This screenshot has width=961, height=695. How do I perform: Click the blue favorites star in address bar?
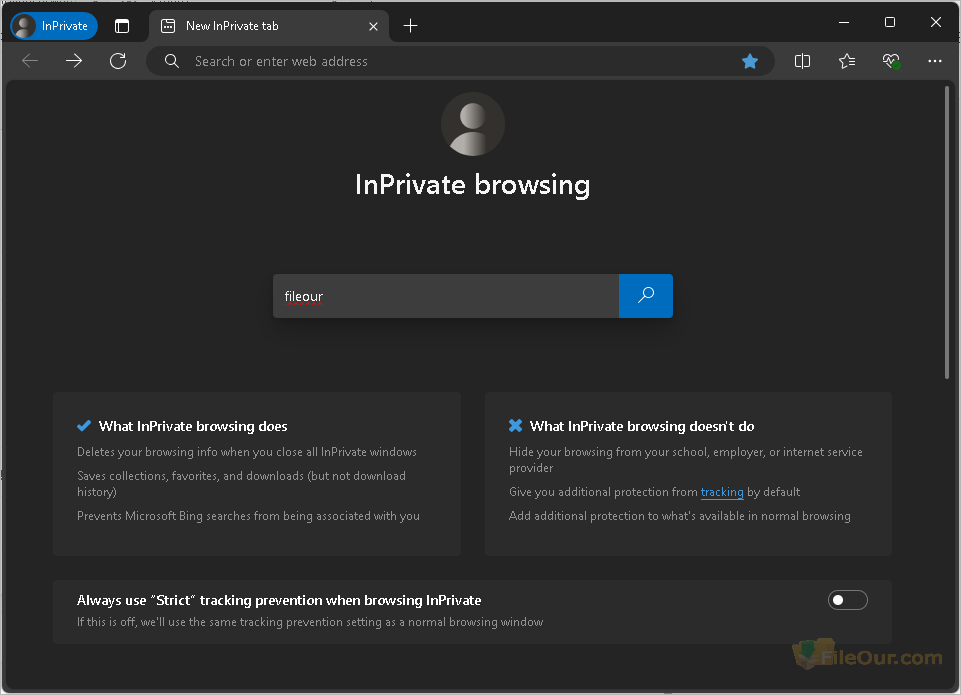coord(750,61)
